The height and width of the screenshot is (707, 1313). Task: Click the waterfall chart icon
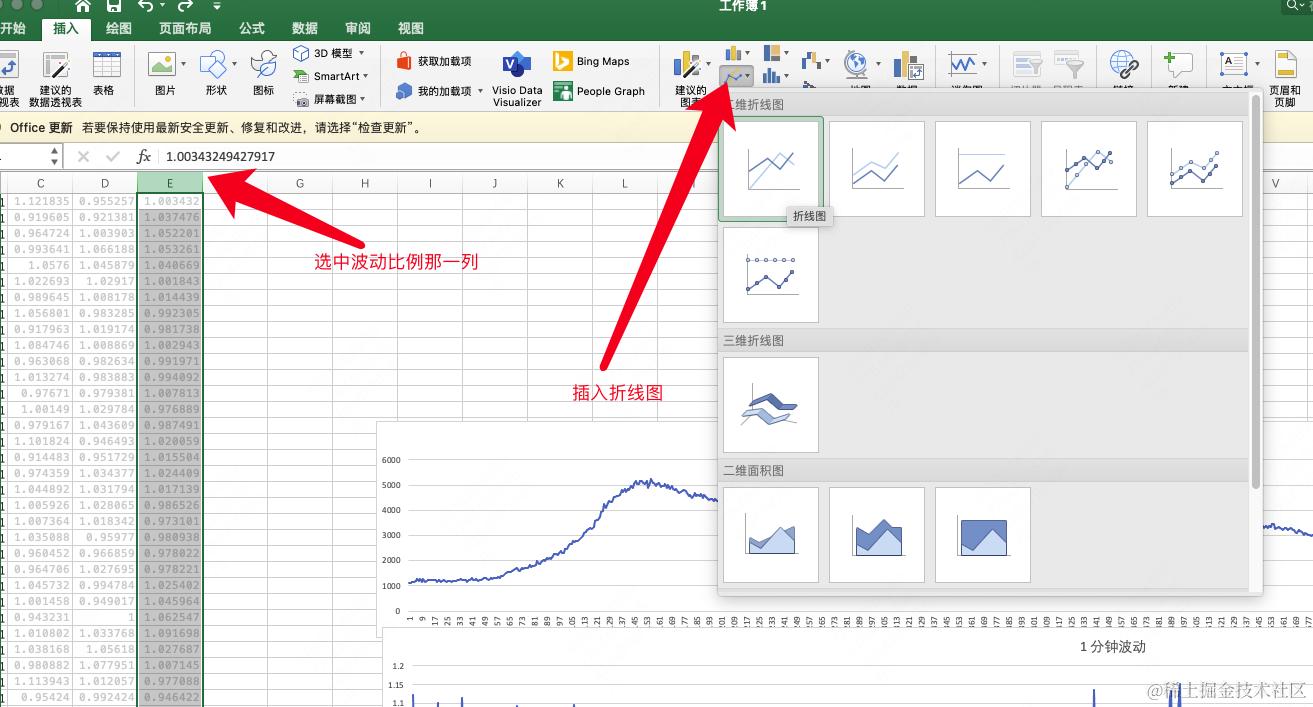(811, 61)
